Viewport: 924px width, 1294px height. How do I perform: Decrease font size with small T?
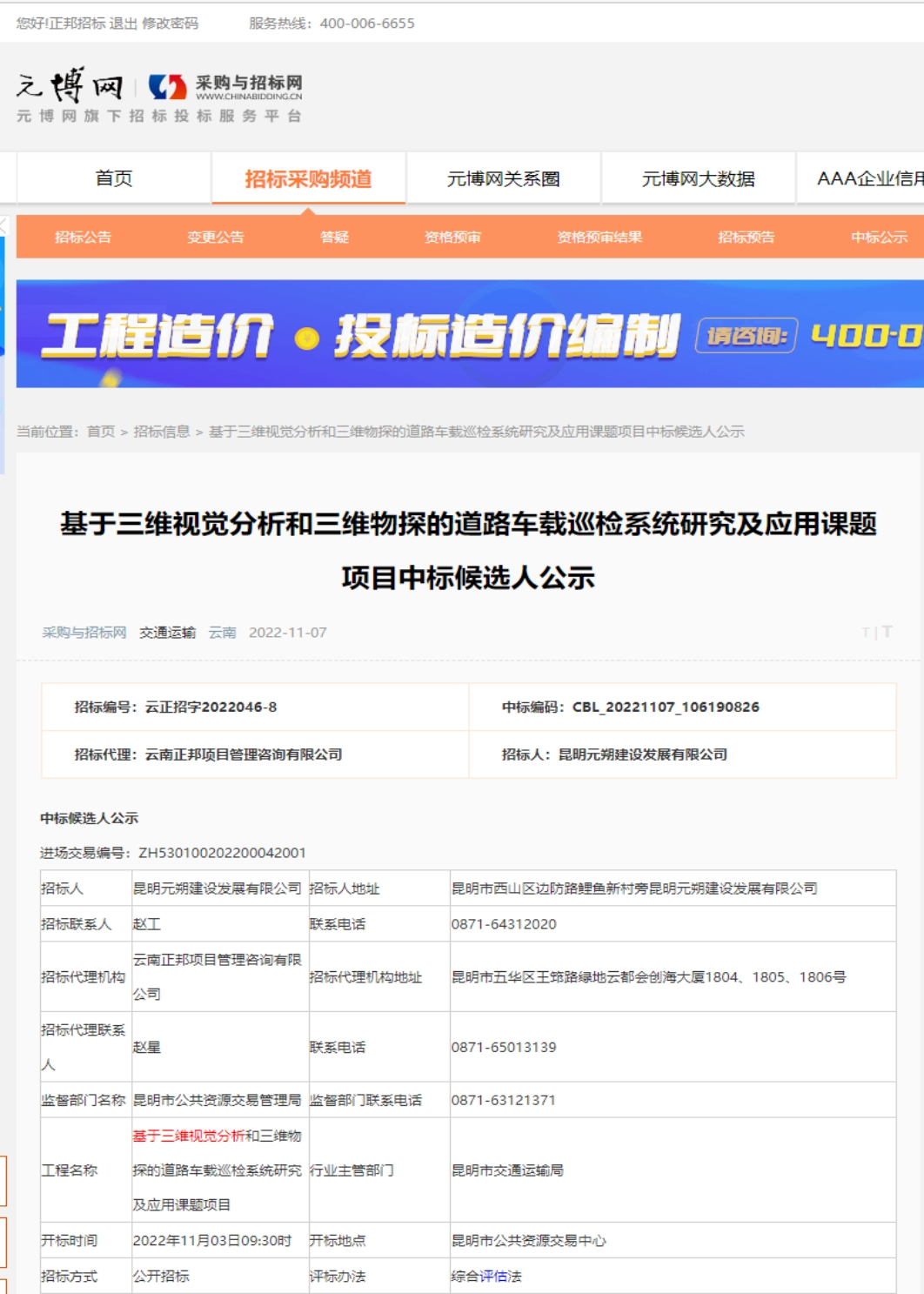click(865, 633)
